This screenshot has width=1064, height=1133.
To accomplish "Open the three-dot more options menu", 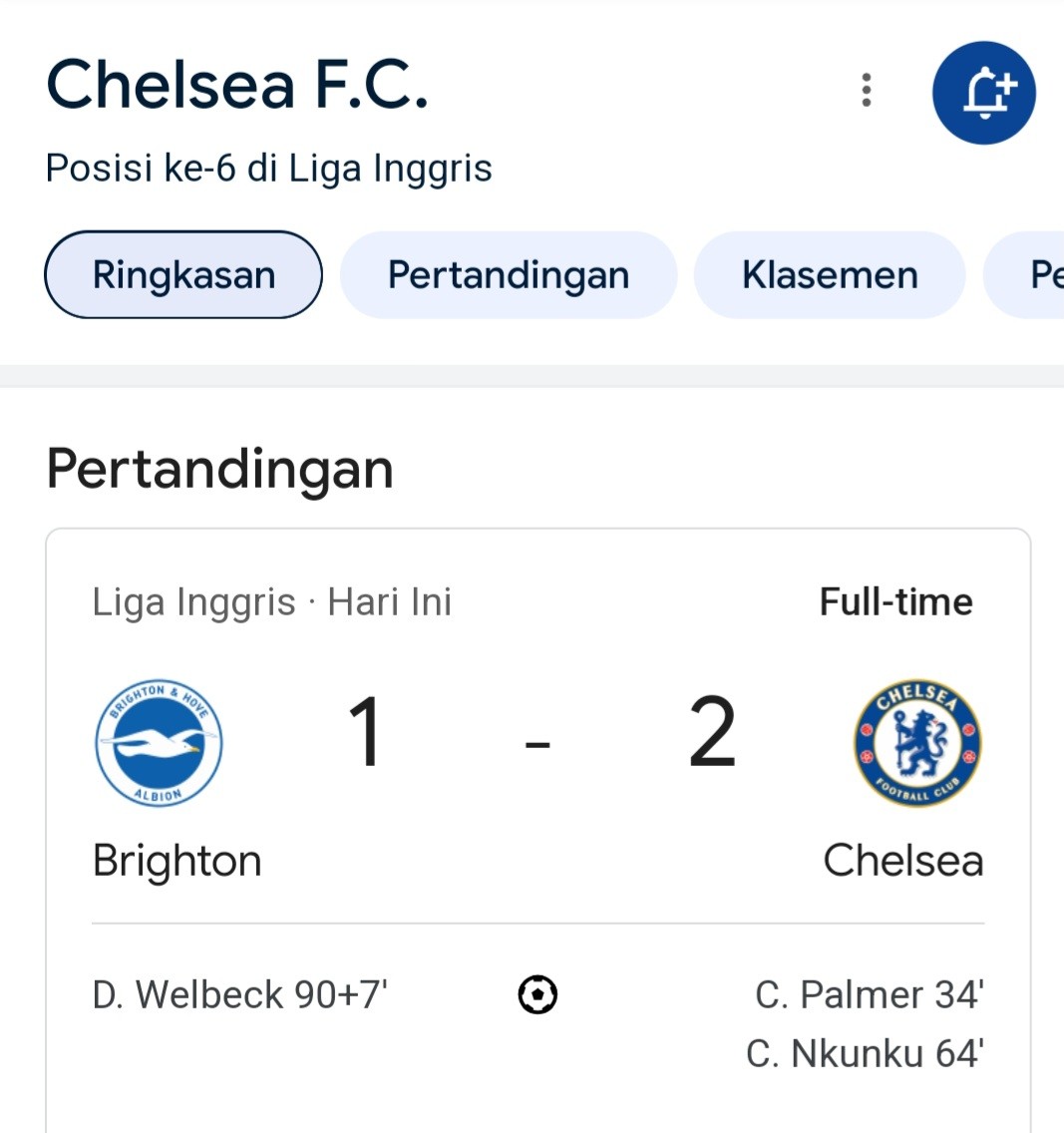I will coord(867,91).
